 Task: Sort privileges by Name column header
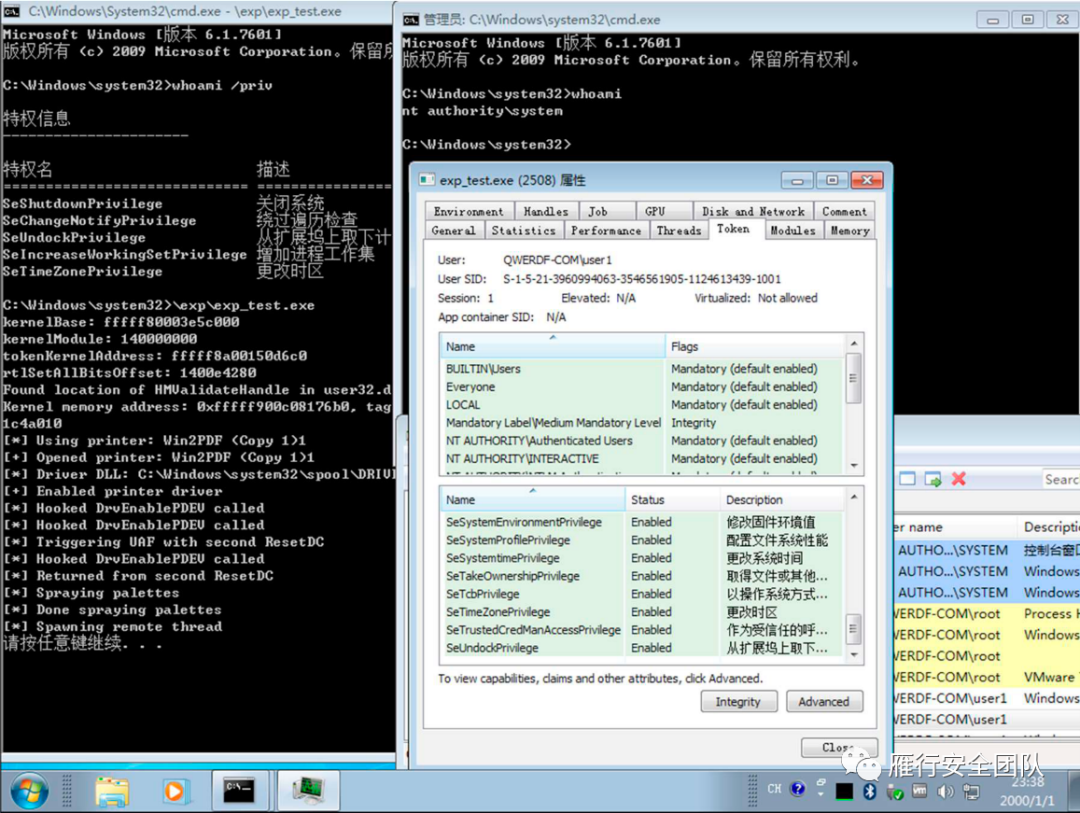click(532, 499)
